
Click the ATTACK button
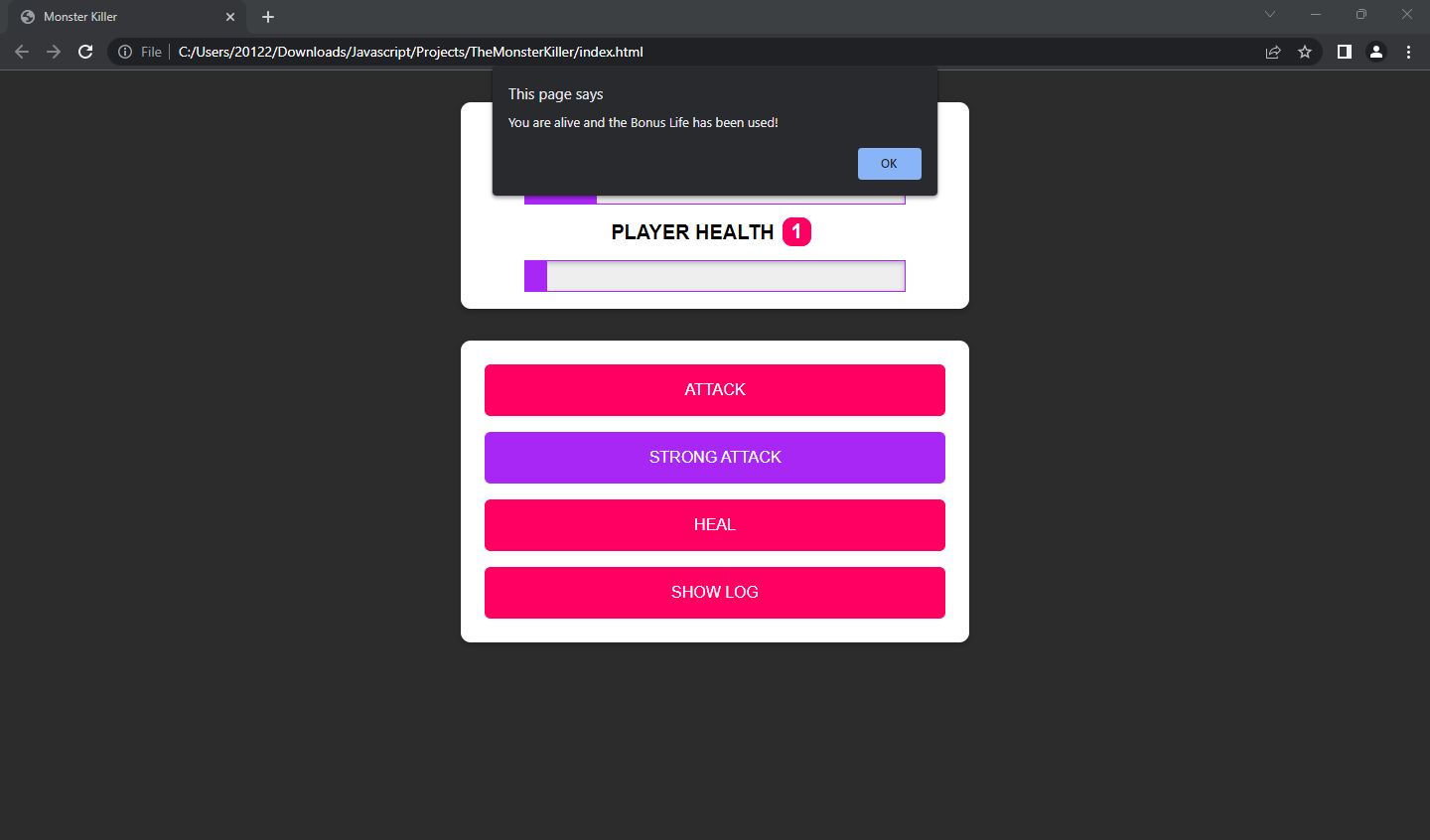(715, 390)
